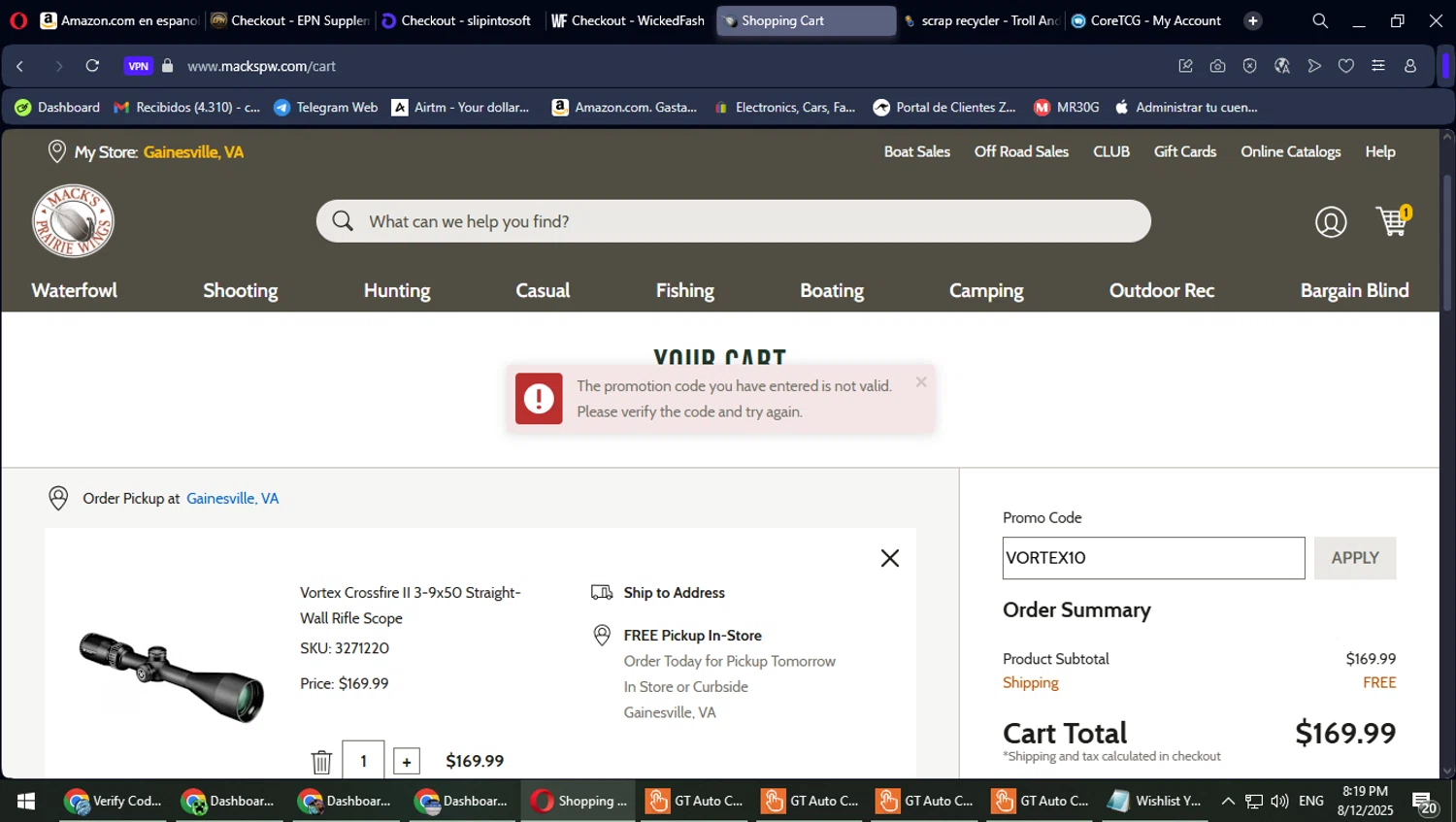Open the Windows Start menu
Screen dimensions: 1456x822
click(26, 801)
